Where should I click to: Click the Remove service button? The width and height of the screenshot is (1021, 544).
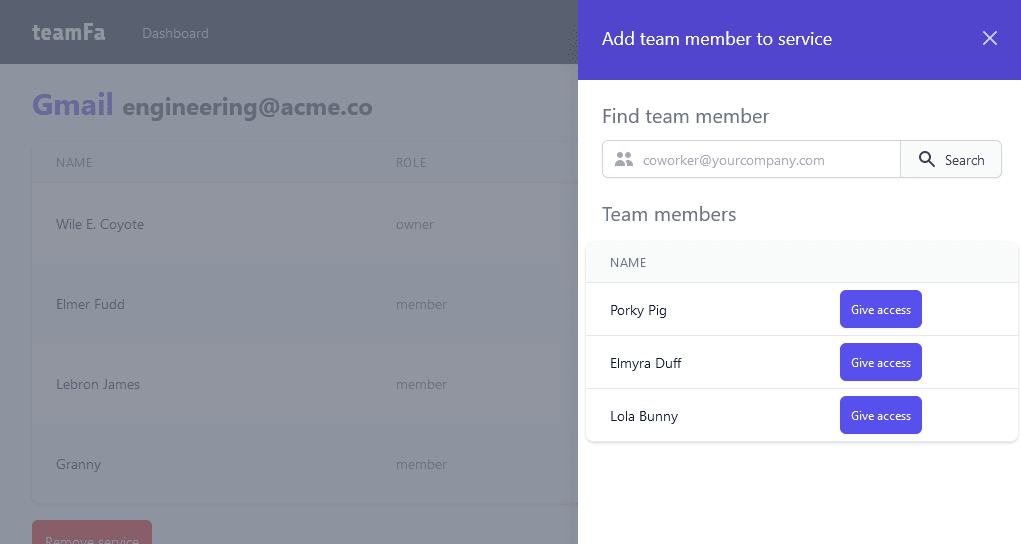[x=92, y=532]
